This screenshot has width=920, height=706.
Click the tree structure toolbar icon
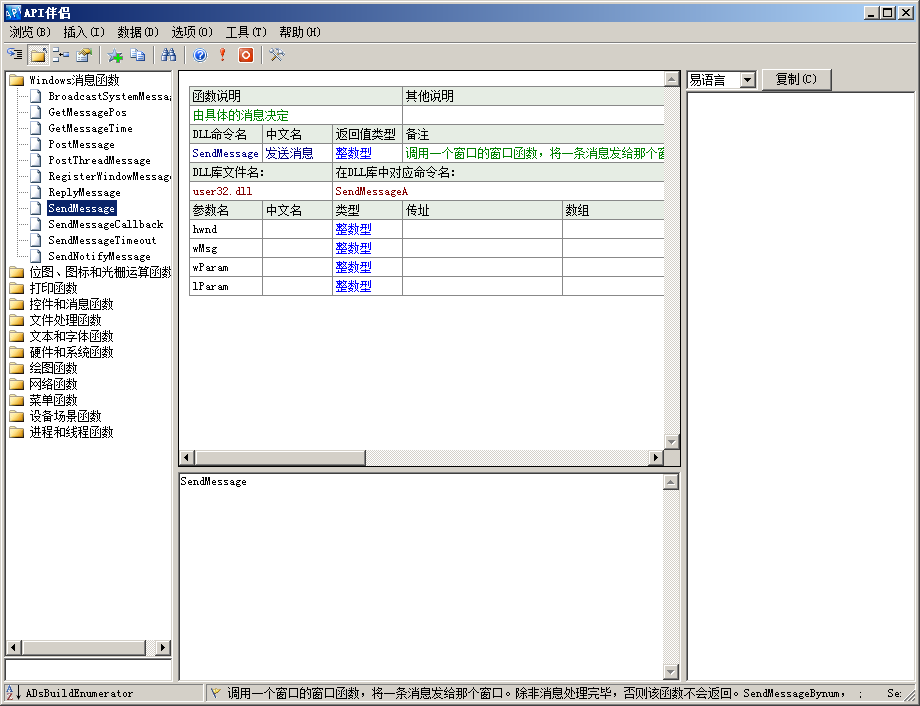[61, 55]
